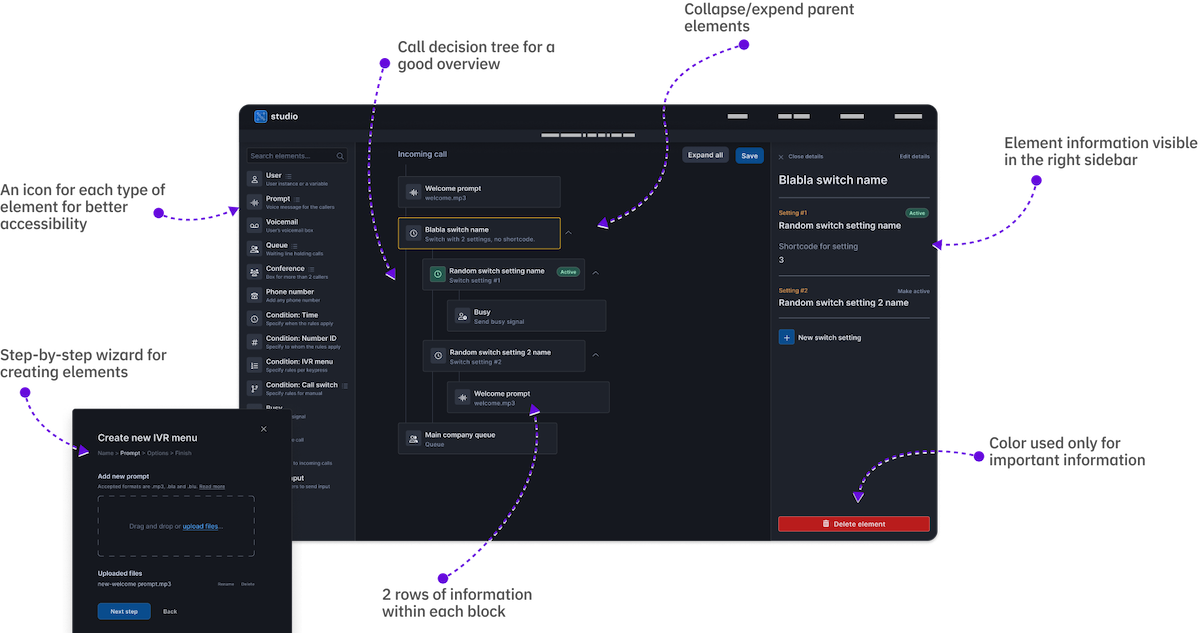The width and height of the screenshot is (1200, 633).
Task: Open the upload files link
Action: [x=199, y=526]
